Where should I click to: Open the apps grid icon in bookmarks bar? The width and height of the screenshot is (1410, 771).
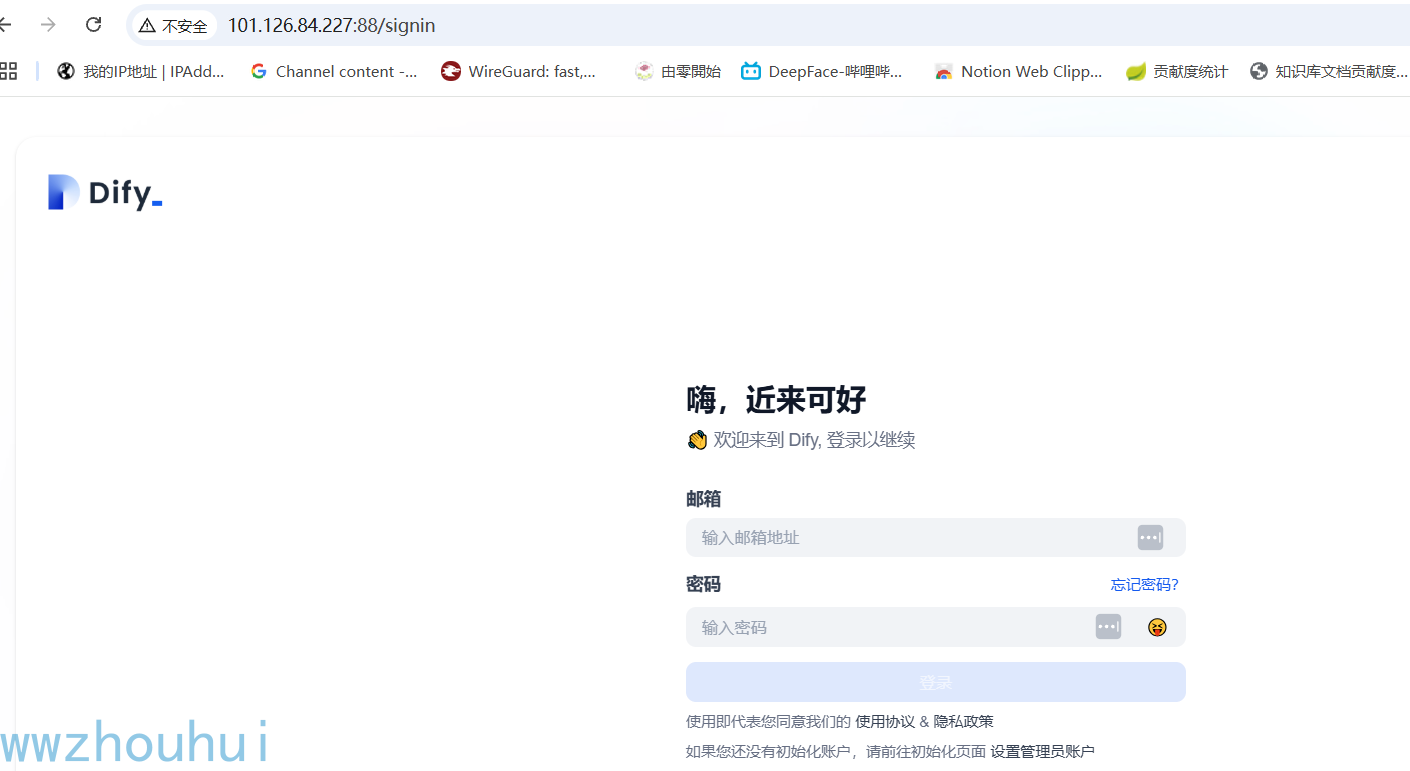coord(8,71)
